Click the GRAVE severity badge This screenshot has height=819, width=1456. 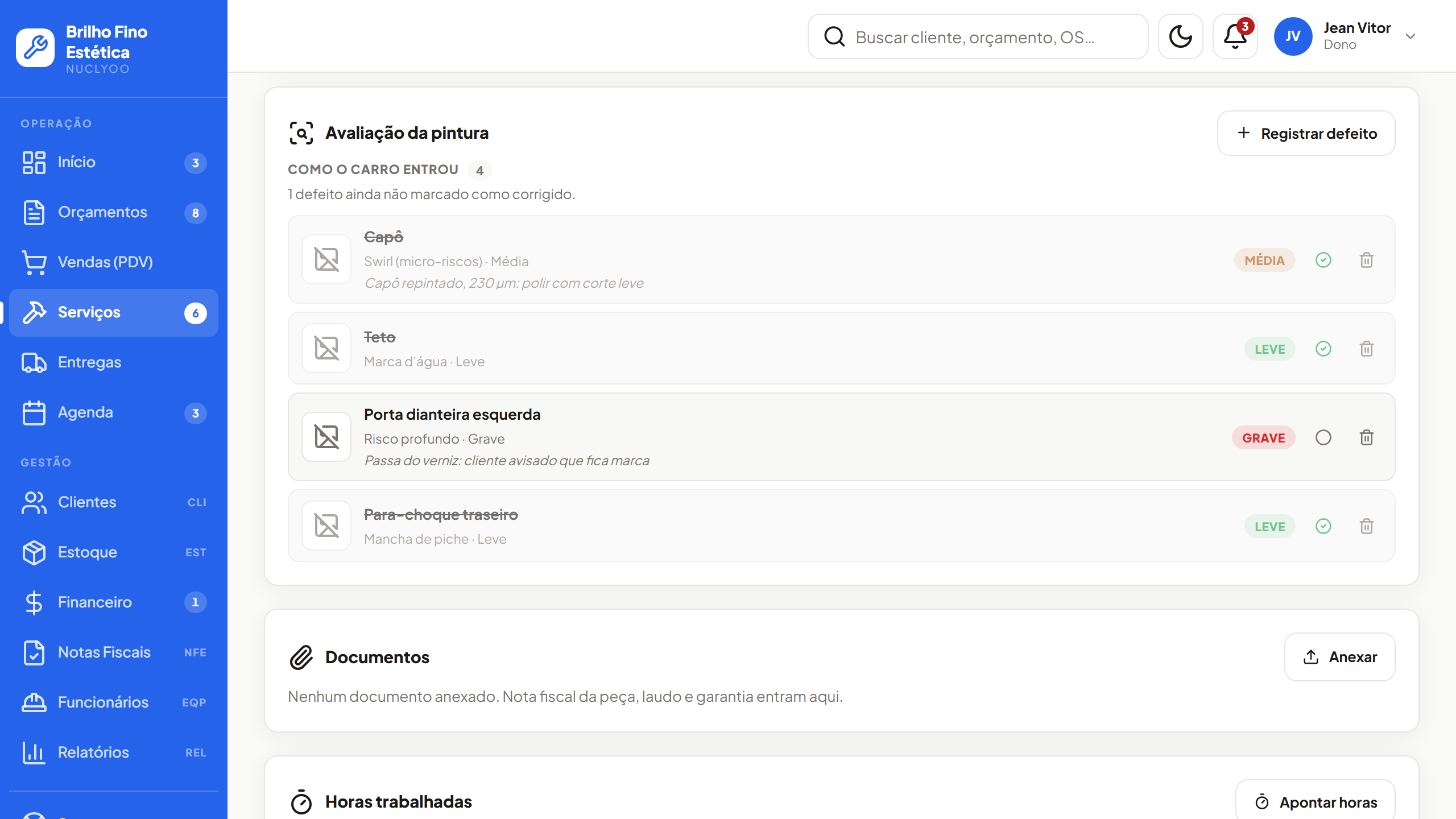click(1263, 438)
